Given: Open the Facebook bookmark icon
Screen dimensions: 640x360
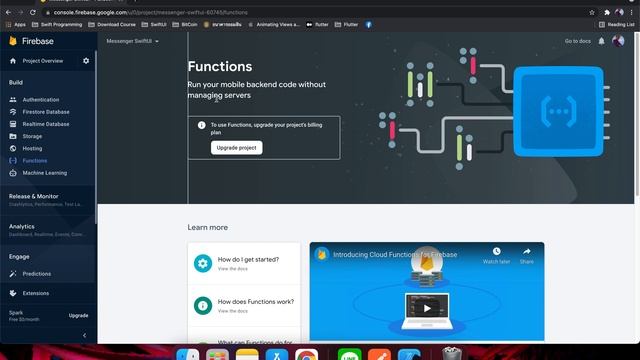Looking at the screenshot, I should pyautogui.click(x=368, y=24).
